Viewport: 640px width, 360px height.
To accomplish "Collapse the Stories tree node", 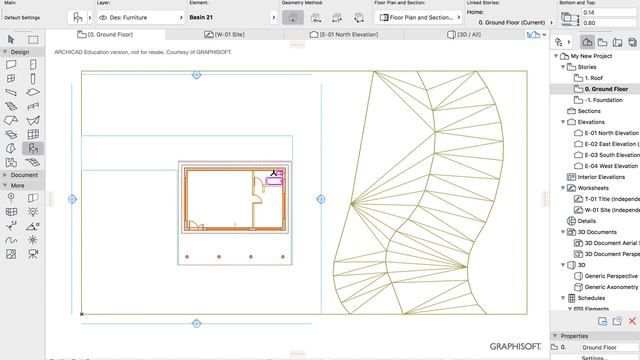I will coord(563,67).
